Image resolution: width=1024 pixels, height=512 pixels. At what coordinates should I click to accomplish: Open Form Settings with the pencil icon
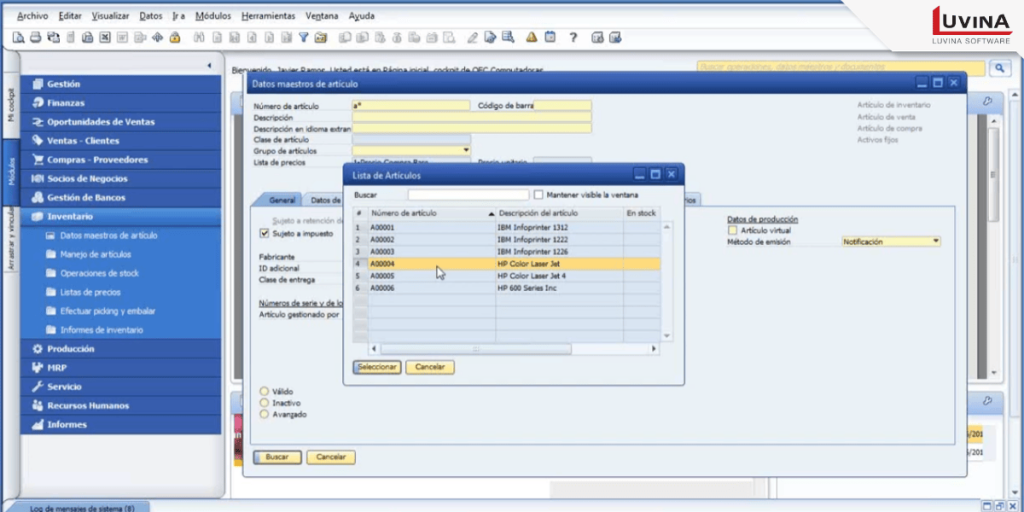473,37
